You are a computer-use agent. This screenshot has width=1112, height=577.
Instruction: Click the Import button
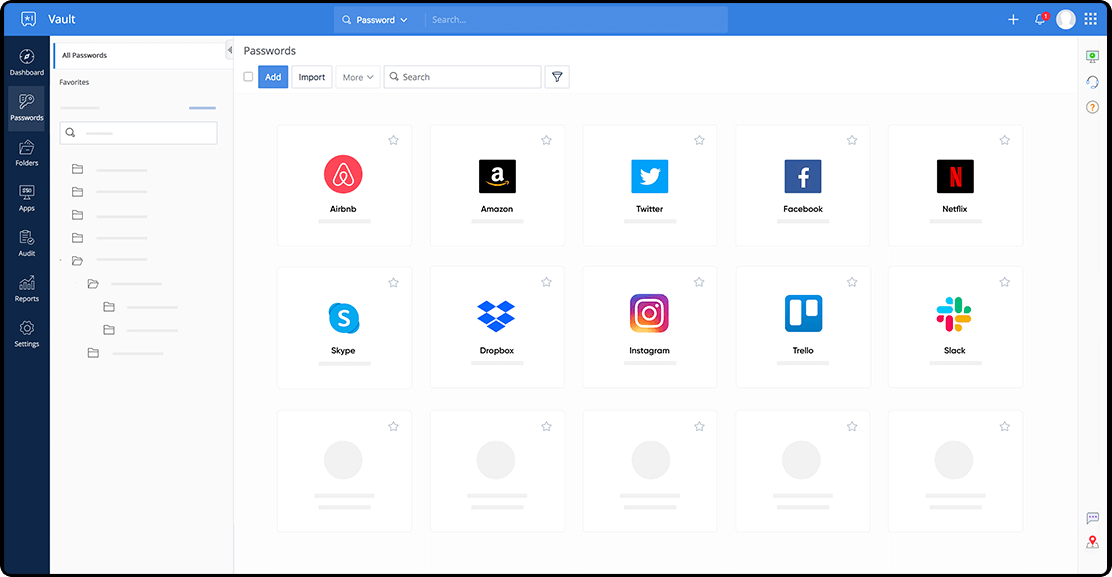(312, 77)
